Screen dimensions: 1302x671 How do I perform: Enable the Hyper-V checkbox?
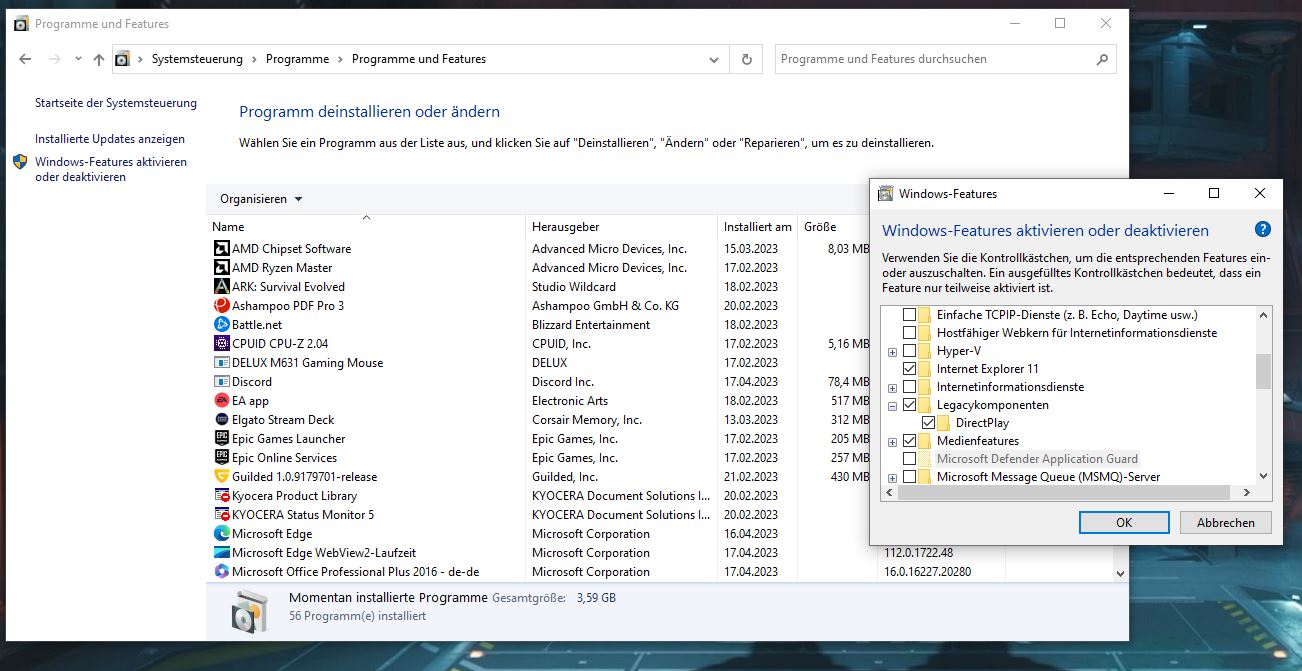[x=909, y=351]
